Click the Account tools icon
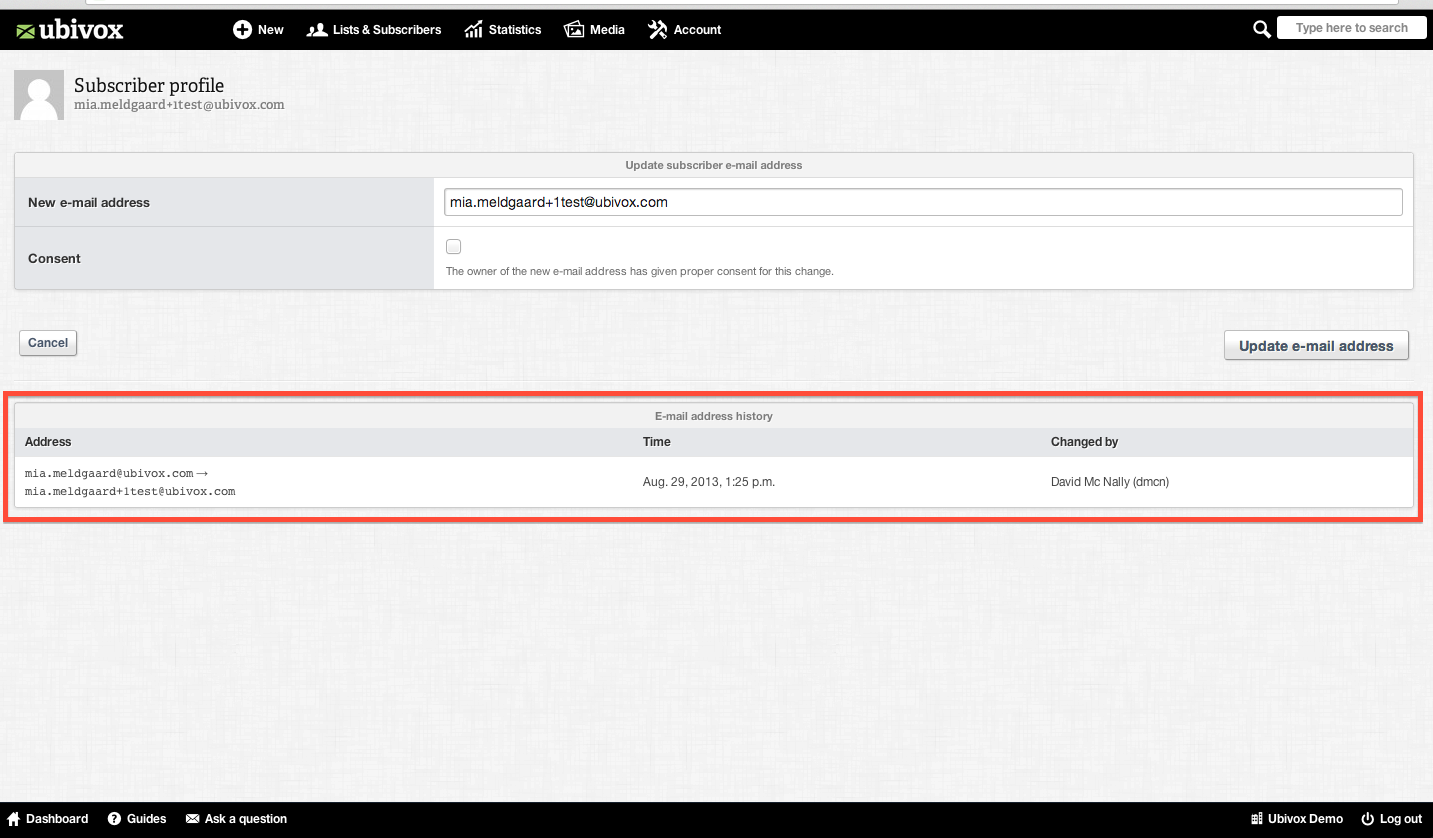Image resolution: width=1433 pixels, height=838 pixels. (x=657, y=30)
